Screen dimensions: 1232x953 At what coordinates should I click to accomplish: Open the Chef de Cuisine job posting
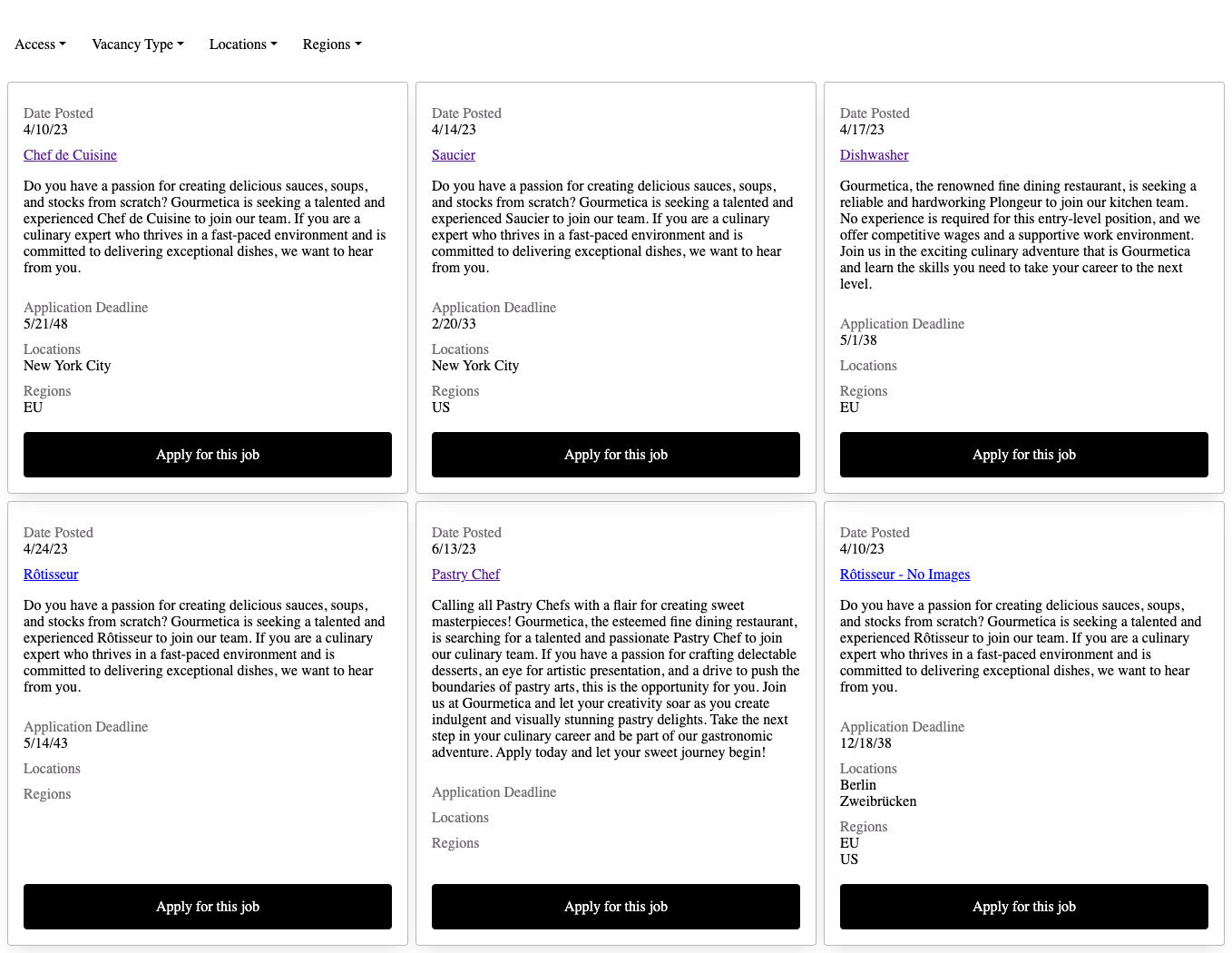pos(70,155)
